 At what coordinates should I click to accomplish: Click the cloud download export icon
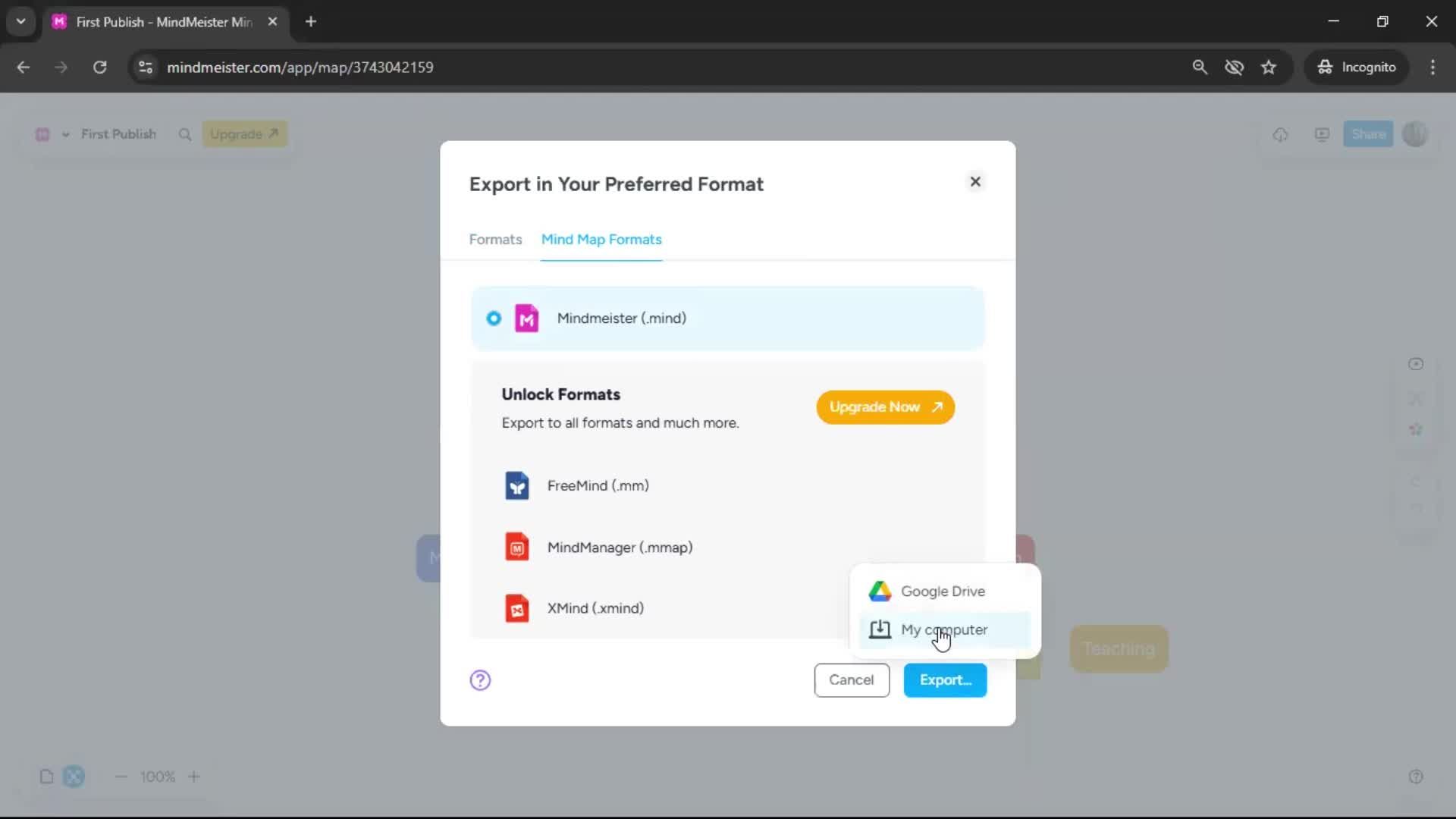1280,135
